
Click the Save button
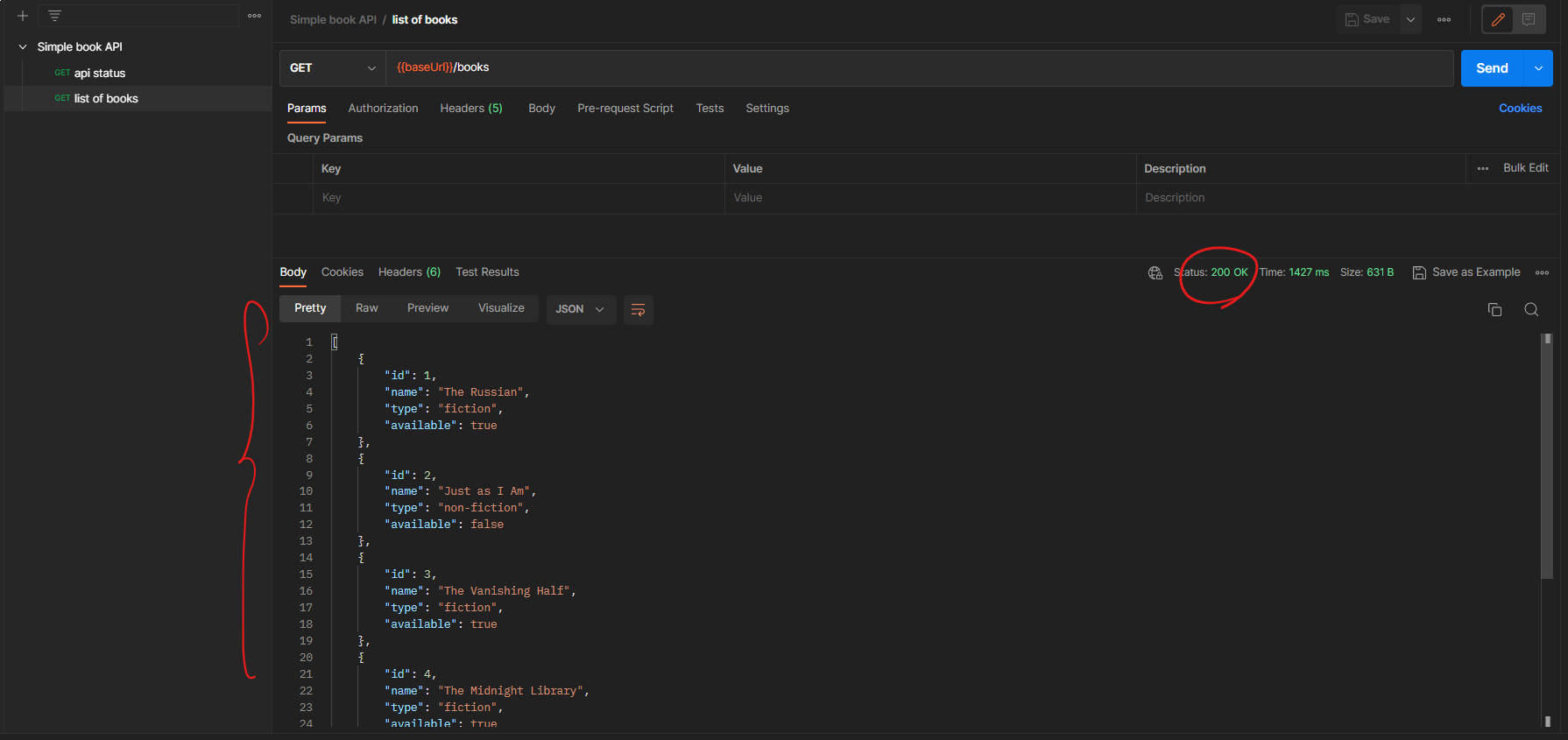pyautogui.click(x=1367, y=19)
